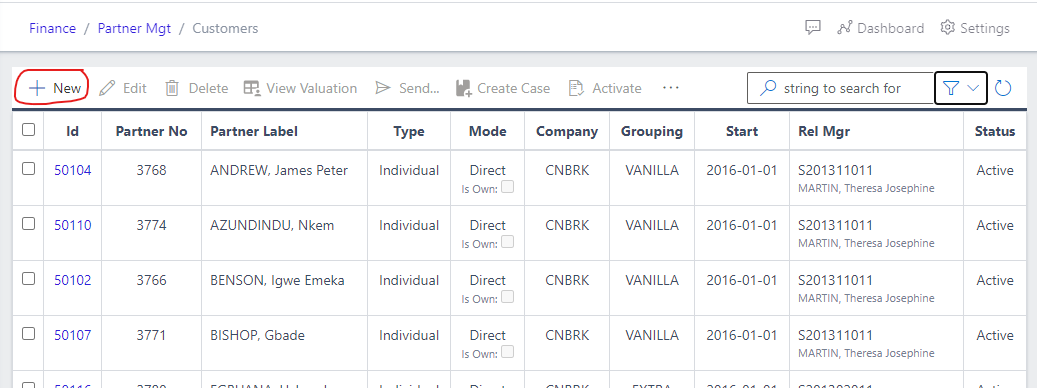Open Settings with the gear icon
The height and width of the screenshot is (388, 1037).
(x=975, y=28)
